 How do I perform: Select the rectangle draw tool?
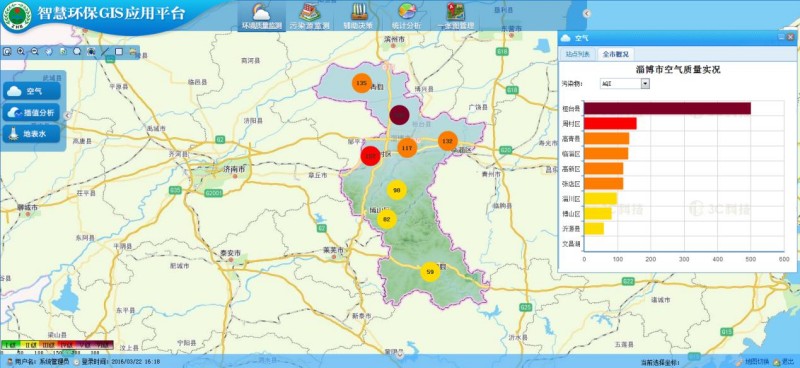(x=119, y=52)
